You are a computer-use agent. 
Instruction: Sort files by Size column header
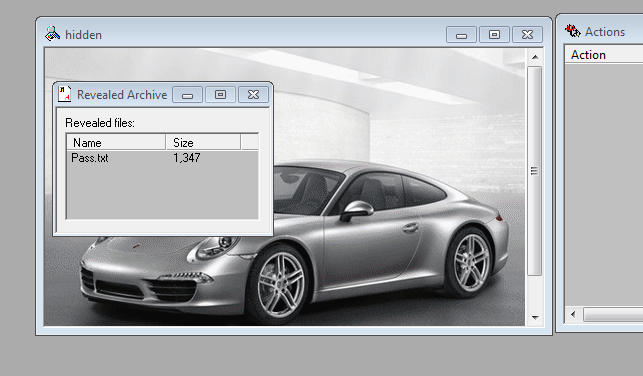click(203, 142)
